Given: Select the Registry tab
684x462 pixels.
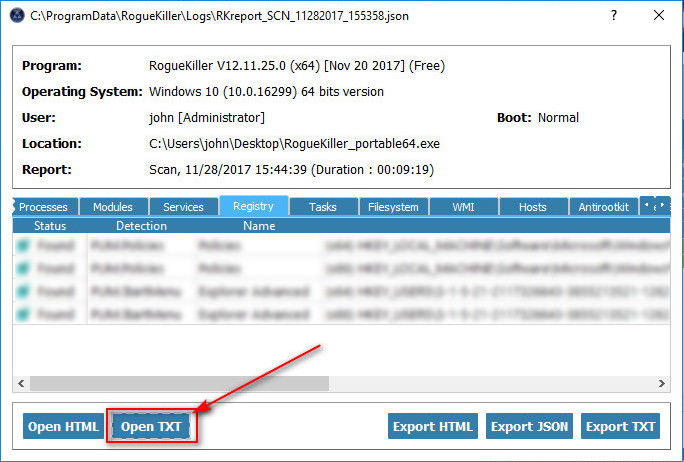Looking at the screenshot, I should click(x=253, y=206).
